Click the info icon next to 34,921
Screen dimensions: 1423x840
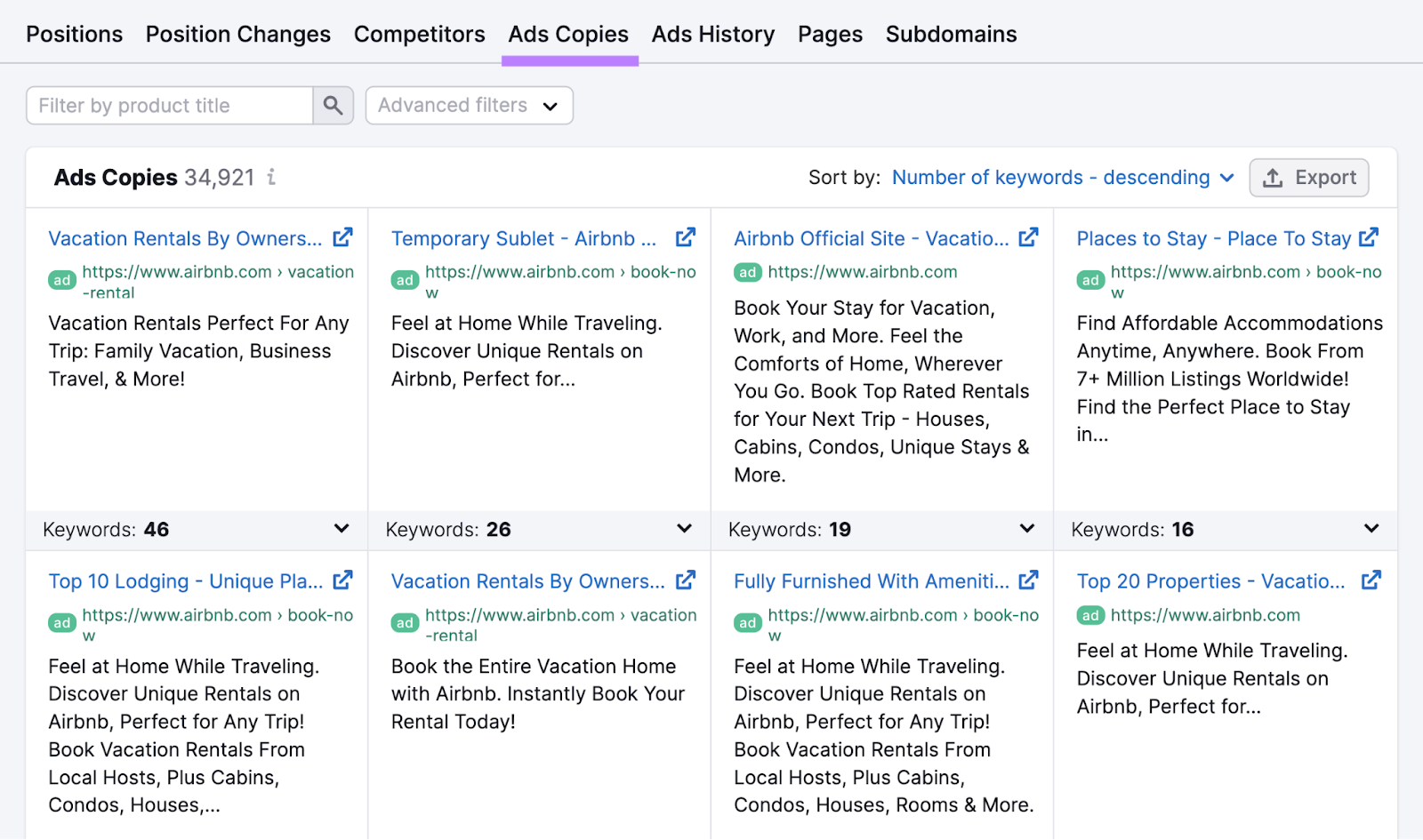pyautogui.click(x=271, y=178)
